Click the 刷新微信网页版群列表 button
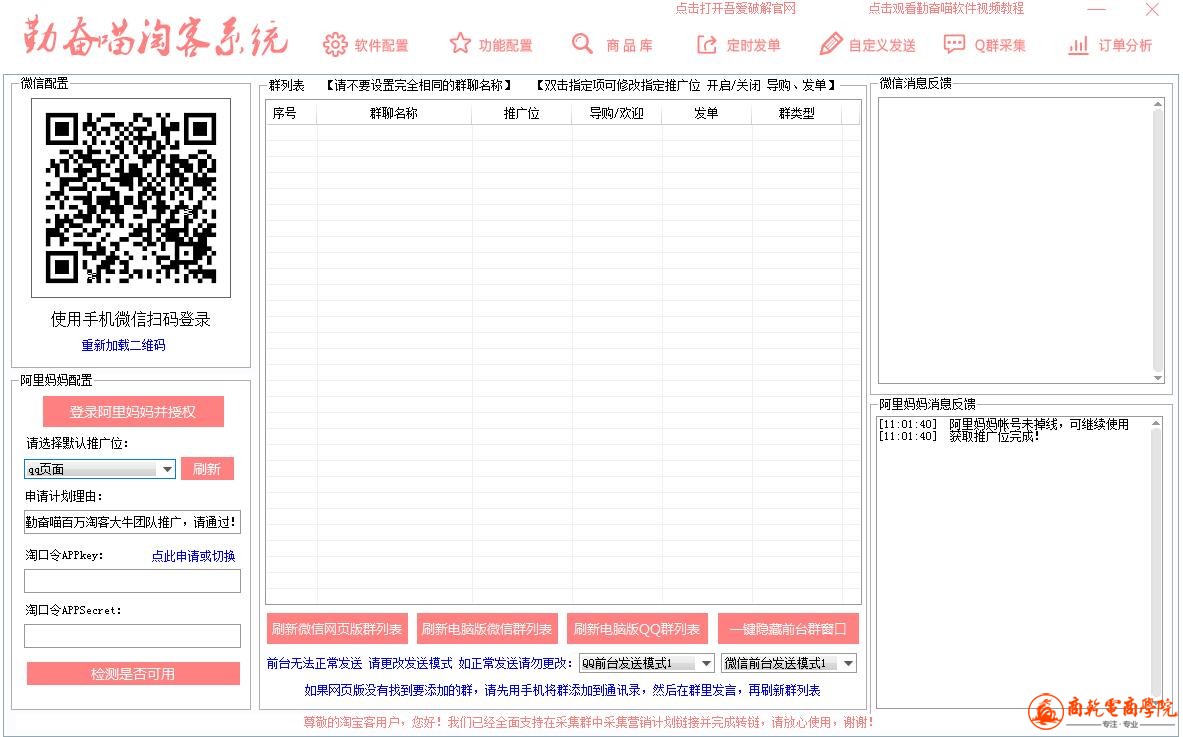This screenshot has width=1183, height=737. tap(337, 628)
